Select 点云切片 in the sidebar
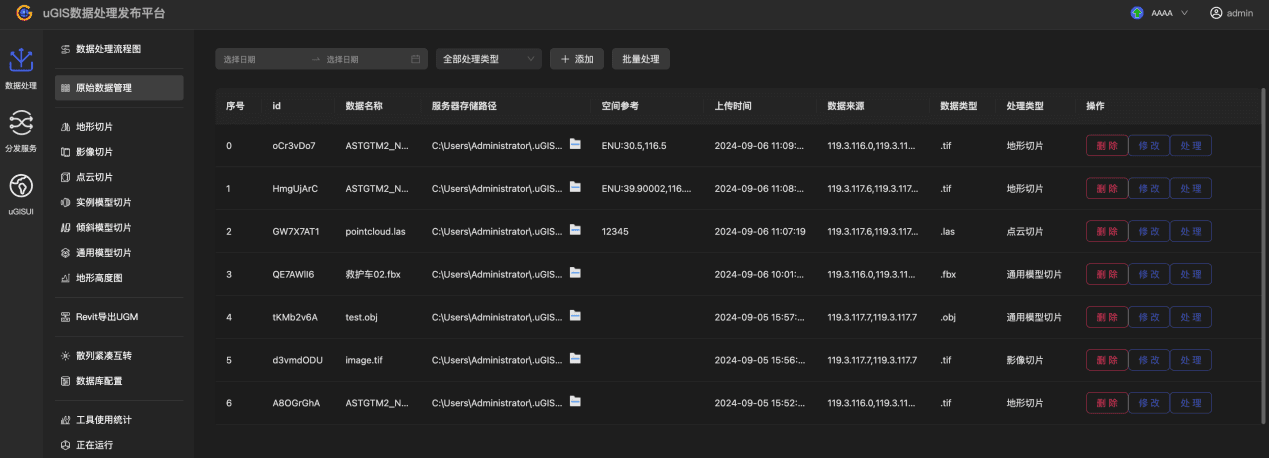Image resolution: width=1269 pixels, height=458 pixels. pos(94,177)
